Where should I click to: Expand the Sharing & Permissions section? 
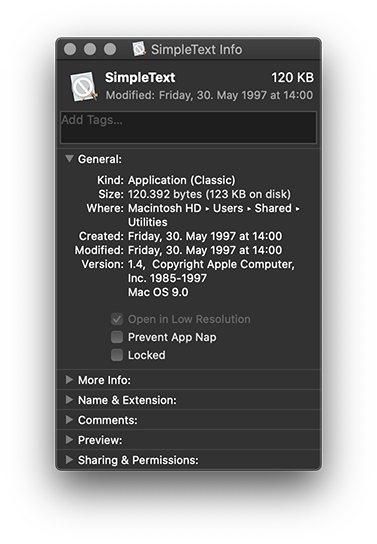click(x=69, y=460)
